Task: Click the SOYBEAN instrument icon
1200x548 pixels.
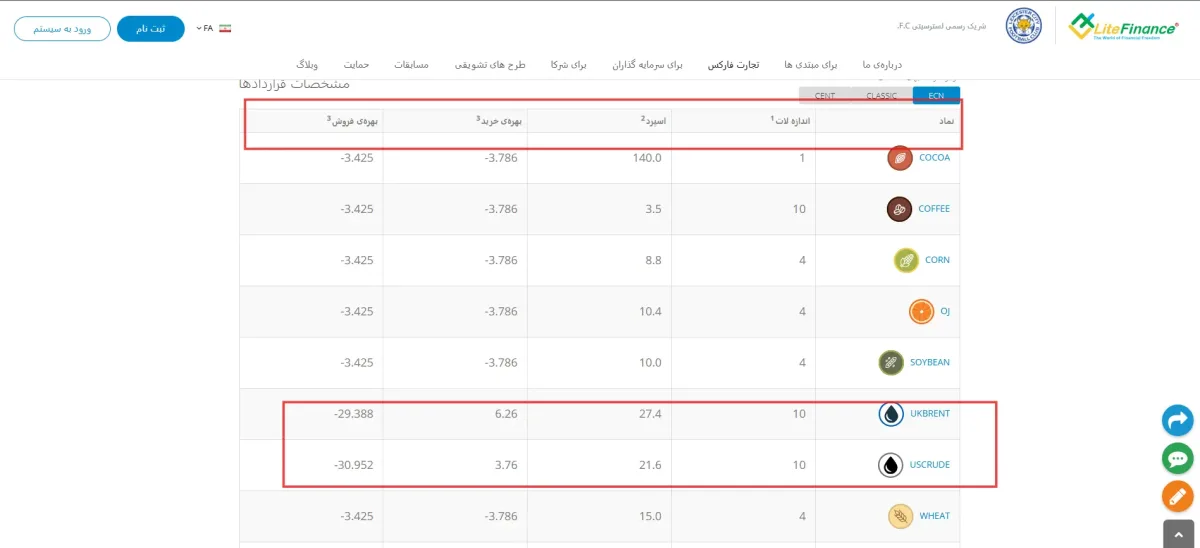Action: click(891, 362)
